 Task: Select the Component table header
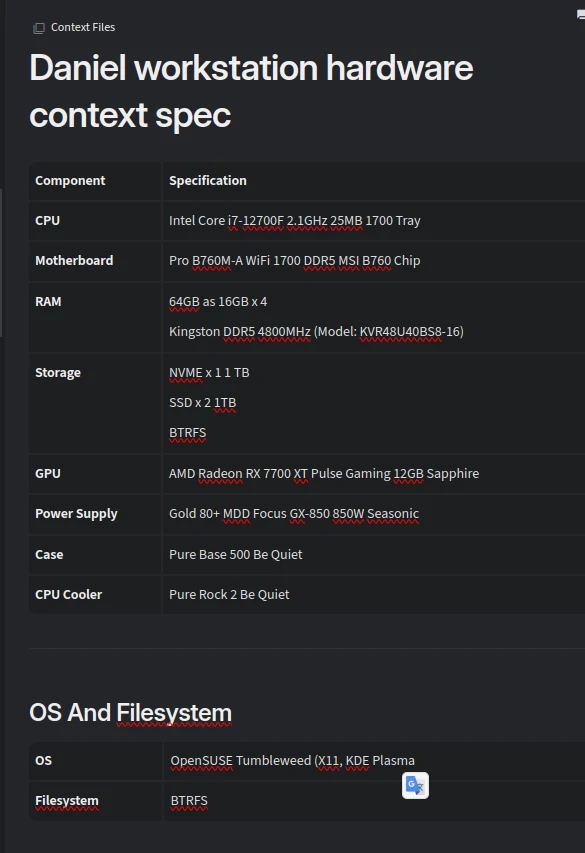[70, 180]
